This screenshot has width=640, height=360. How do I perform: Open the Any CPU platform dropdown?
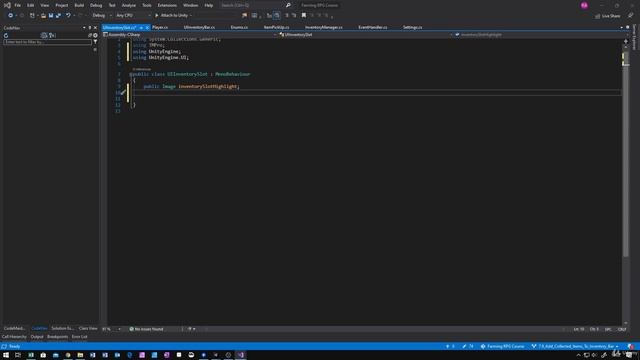[x=133, y=16]
